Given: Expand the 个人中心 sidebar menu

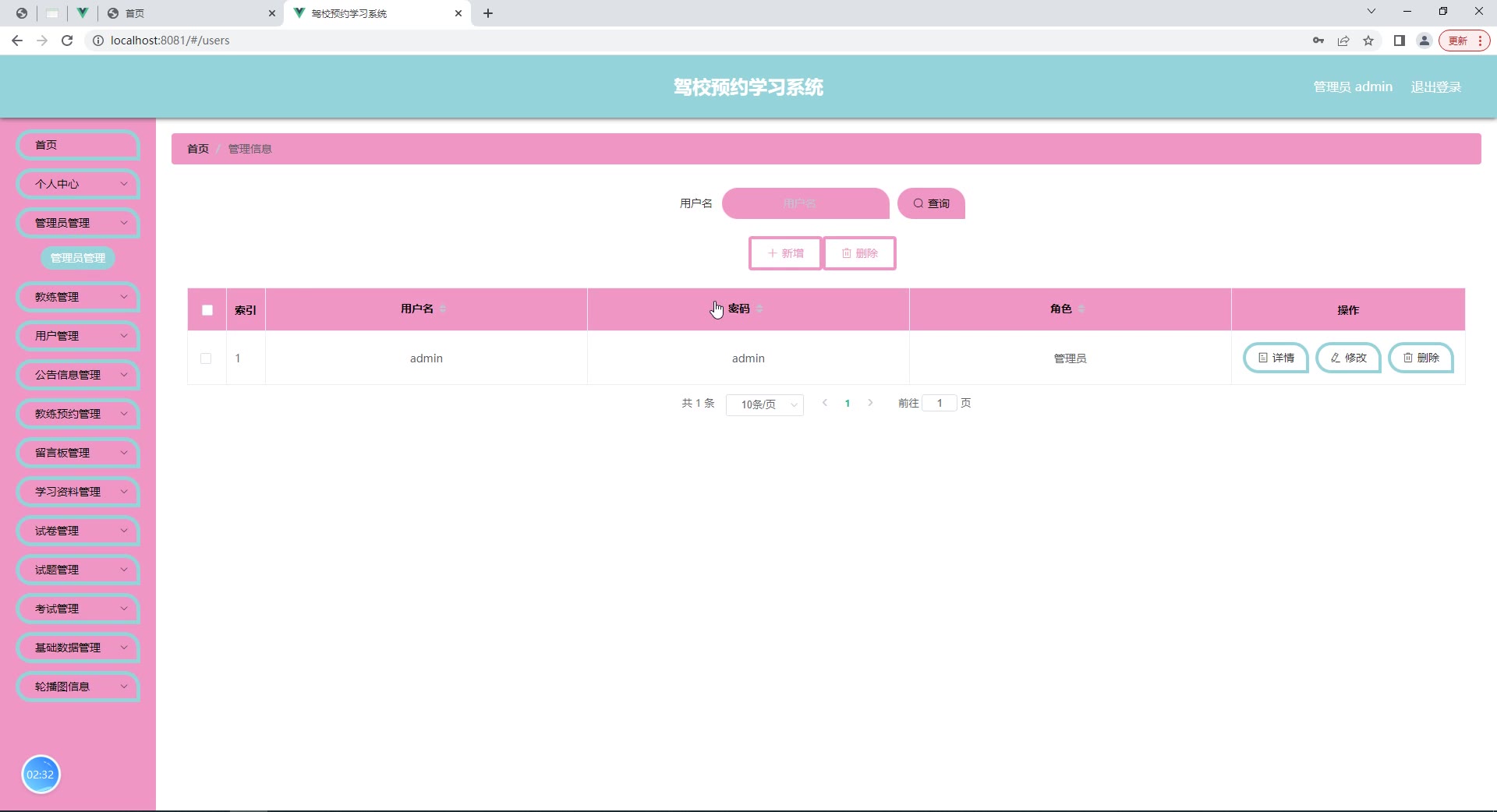Looking at the screenshot, I should point(78,184).
